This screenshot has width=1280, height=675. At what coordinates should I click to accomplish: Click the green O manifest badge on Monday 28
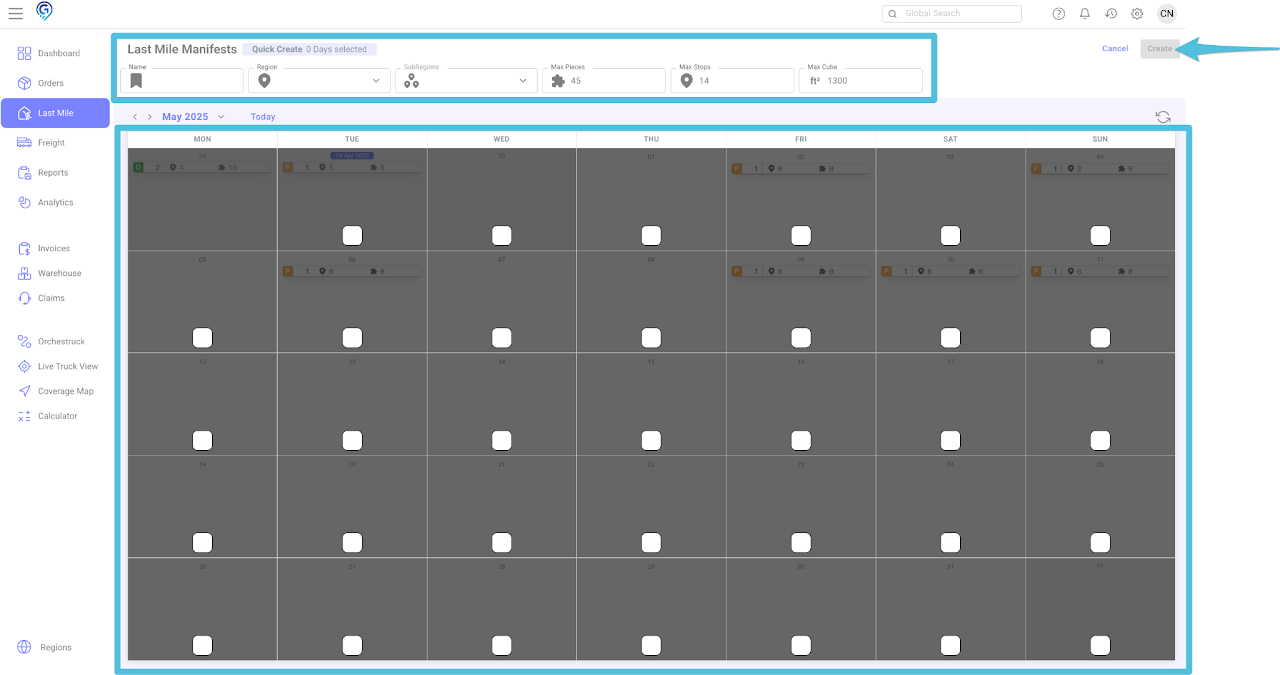[138, 167]
